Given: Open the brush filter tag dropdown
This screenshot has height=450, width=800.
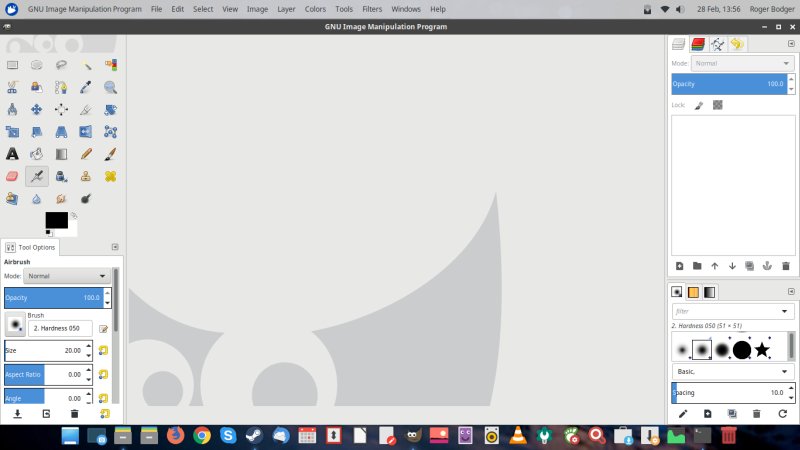Looking at the screenshot, I should (x=784, y=311).
